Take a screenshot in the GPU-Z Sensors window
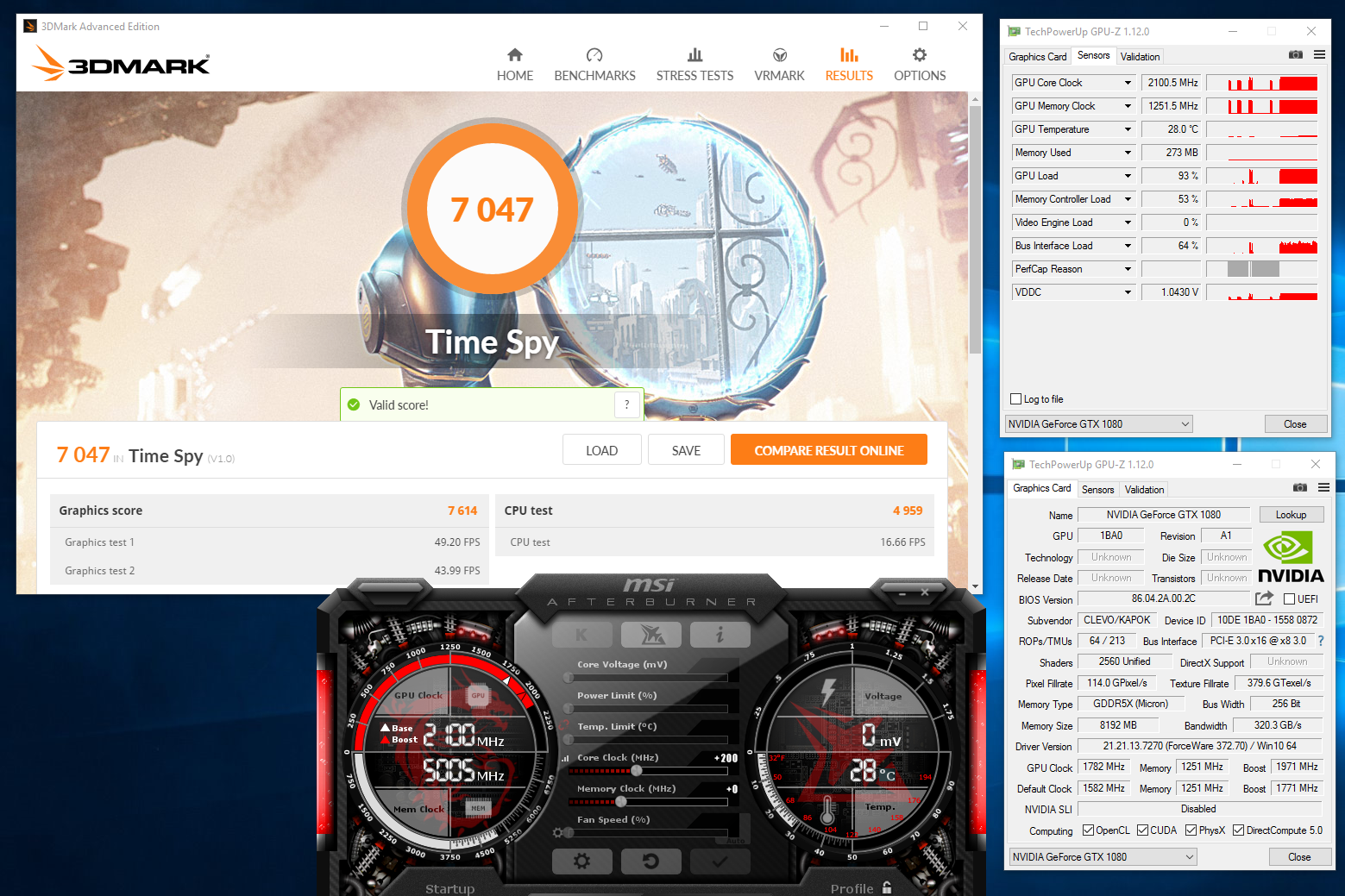Screen dimensions: 1345x896 (x=1296, y=54)
